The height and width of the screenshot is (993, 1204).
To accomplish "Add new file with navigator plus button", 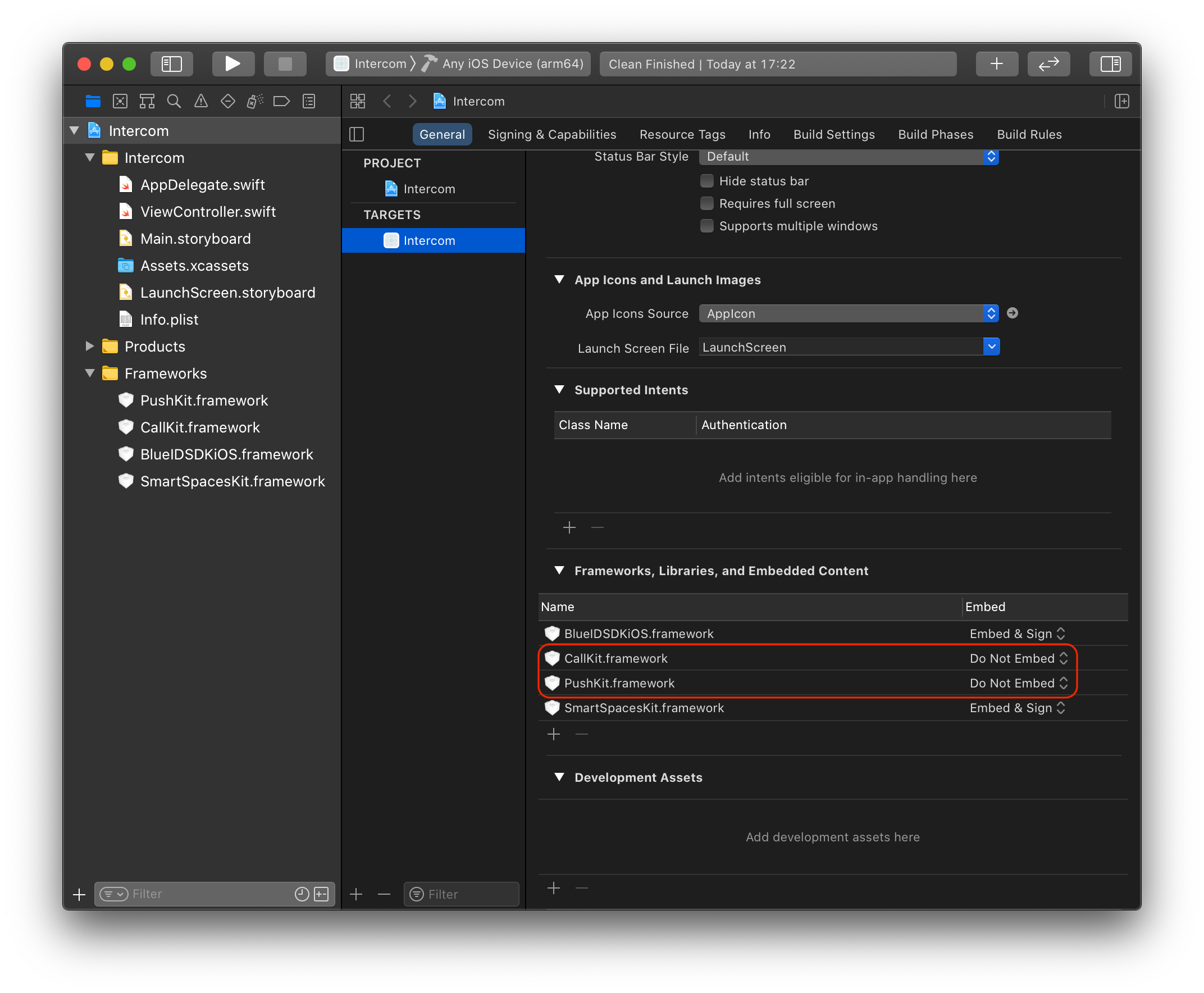I will pyautogui.click(x=79, y=894).
